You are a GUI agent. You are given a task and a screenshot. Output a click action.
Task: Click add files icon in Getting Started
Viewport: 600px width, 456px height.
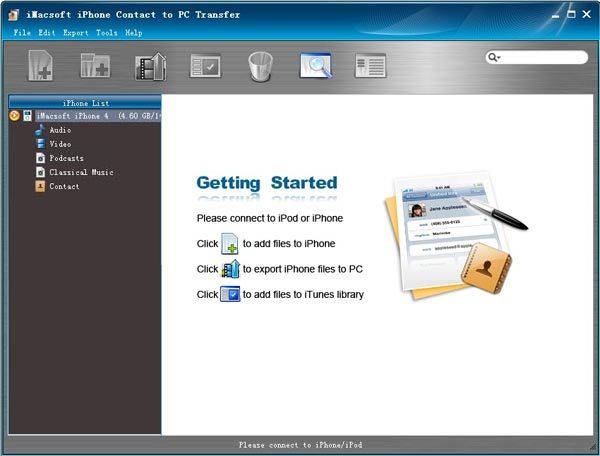230,244
